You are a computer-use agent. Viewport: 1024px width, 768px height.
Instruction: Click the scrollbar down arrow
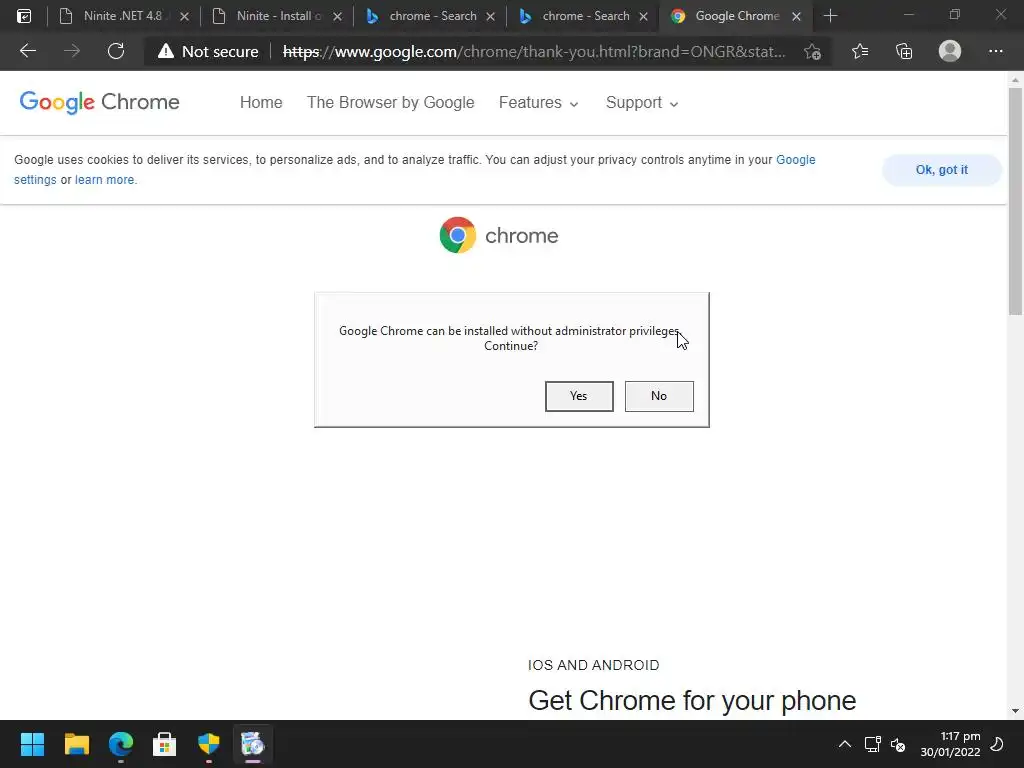point(1015,711)
